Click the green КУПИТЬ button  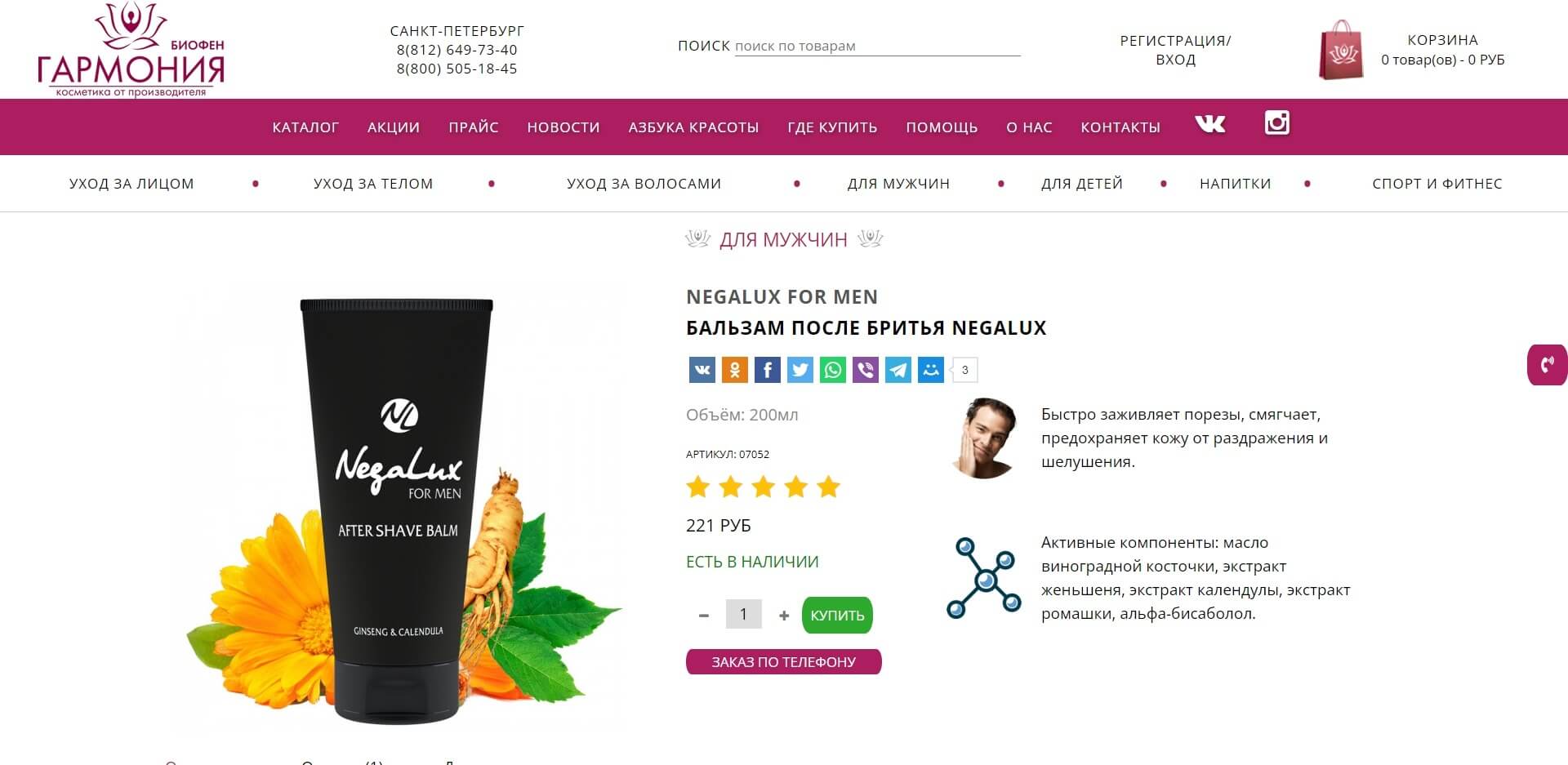point(837,616)
